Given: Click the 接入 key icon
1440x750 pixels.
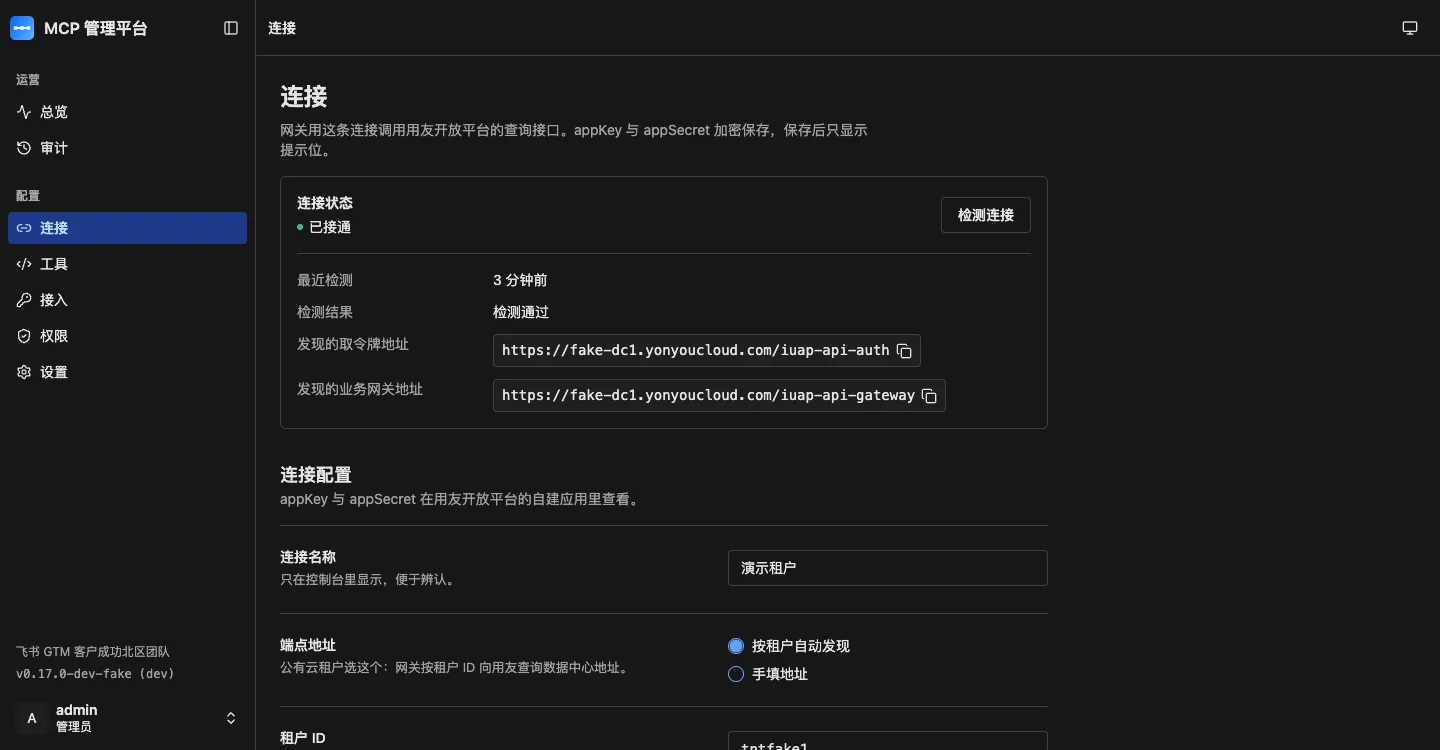Looking at the screenshot, I should click(25, 300).
